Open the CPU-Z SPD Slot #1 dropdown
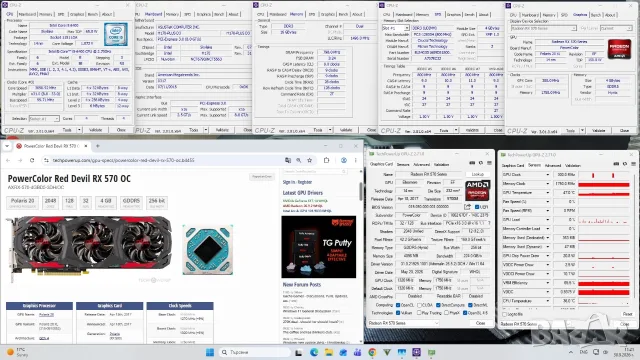640x360 pixels. [x=396, y=28]
